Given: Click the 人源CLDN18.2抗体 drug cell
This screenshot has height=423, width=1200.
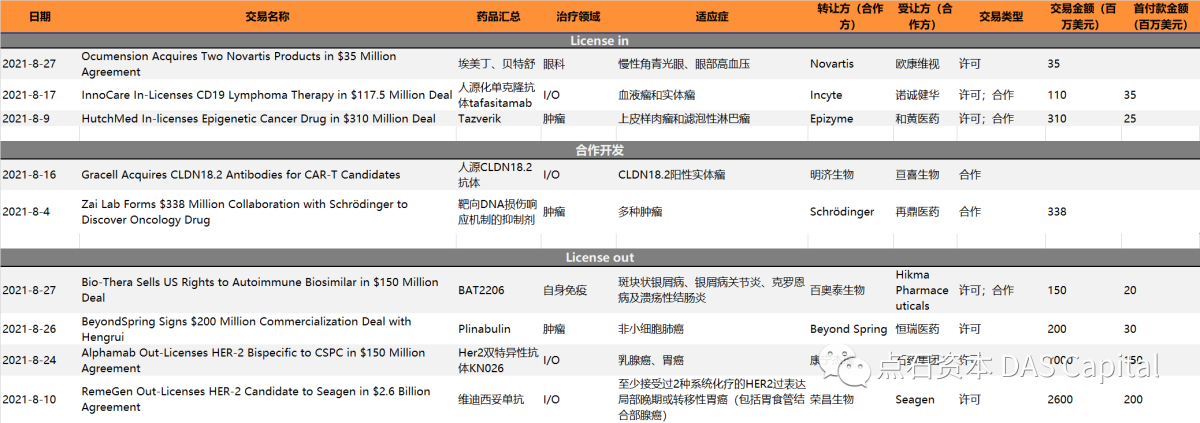Looking at the screenshot, I should pos(495,175).
